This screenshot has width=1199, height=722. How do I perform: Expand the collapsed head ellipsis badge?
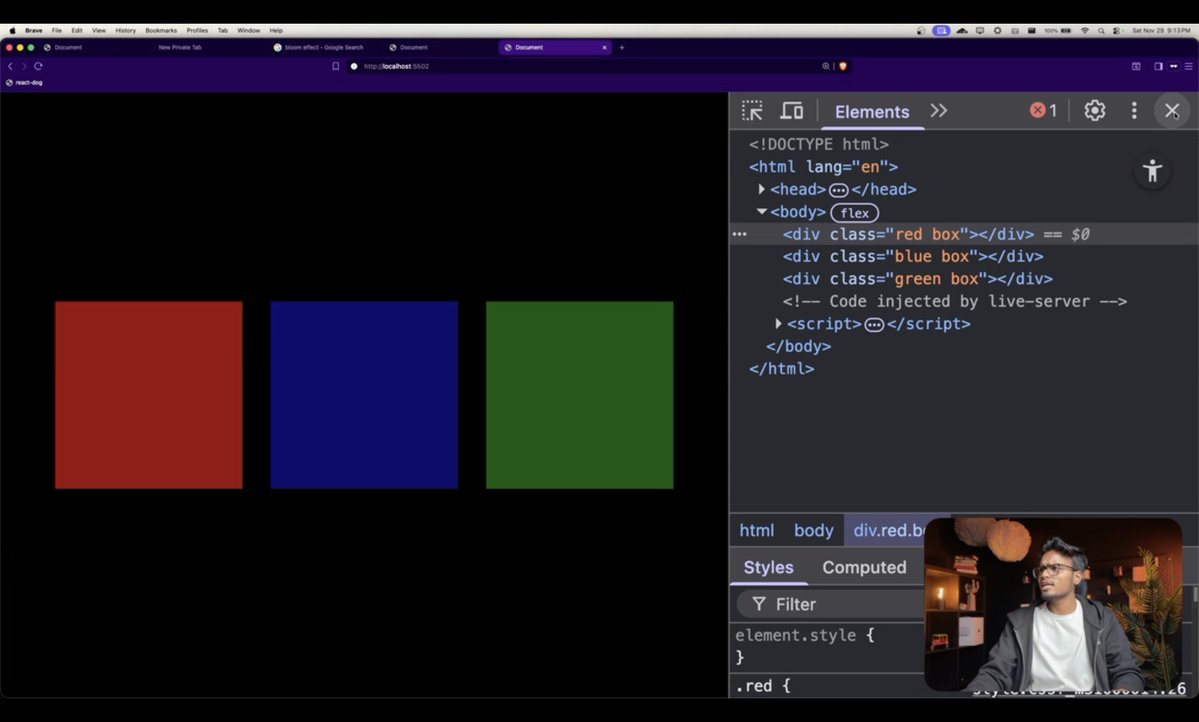[838, 190]
